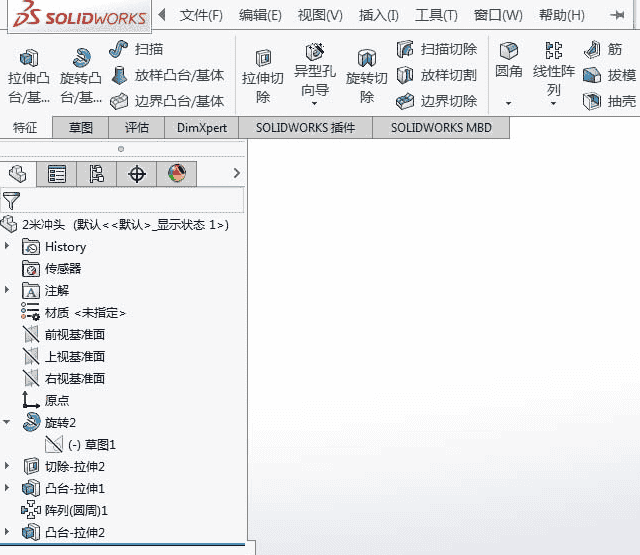Expand the 注解 (Annotations) folder

tap(7, 290)
